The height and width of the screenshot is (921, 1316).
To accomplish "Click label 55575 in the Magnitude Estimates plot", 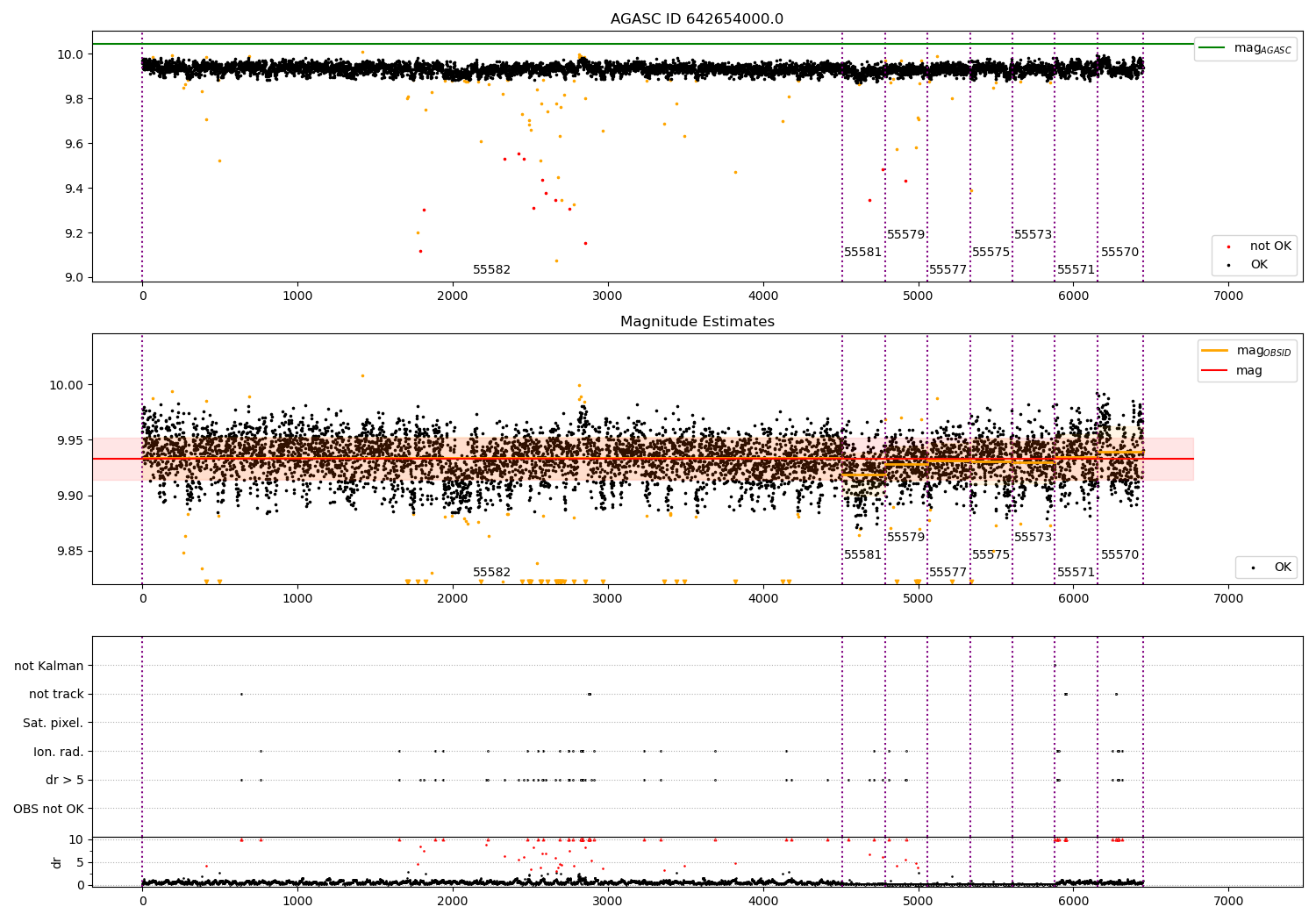I will tap(991, 555).
